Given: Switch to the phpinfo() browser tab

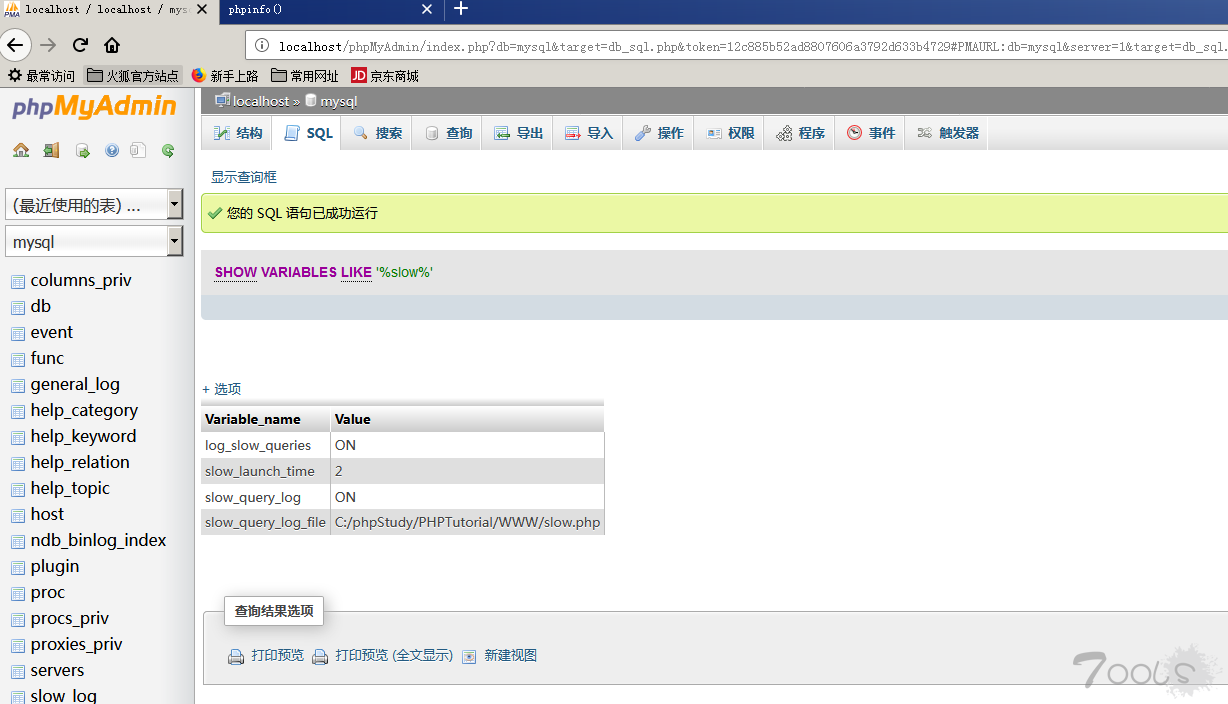Looking at the screenshot, I should pos(330,9).
